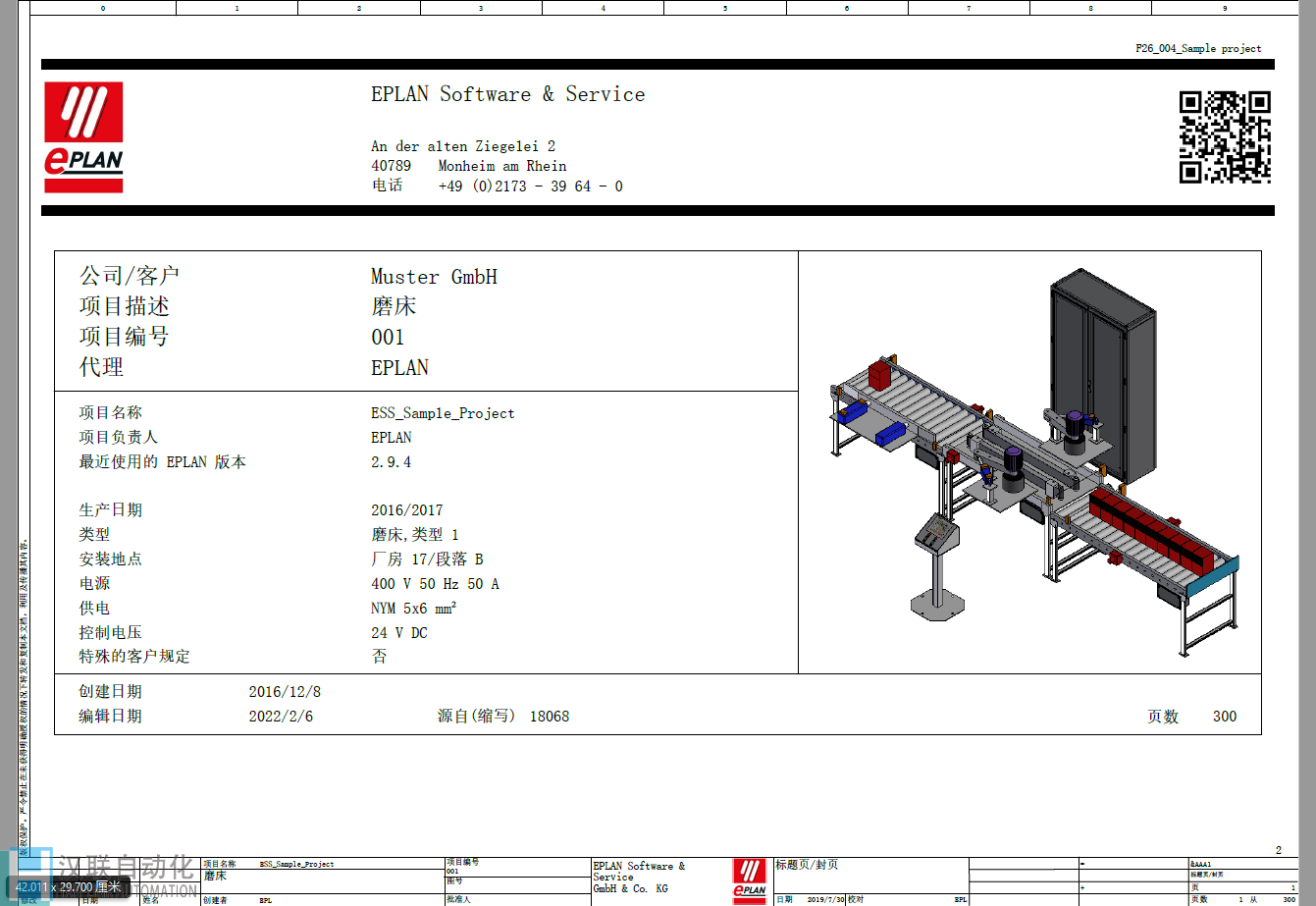Image resolution: width=1316 pixels, height=906 pixels.
Task: Click the phone number +49 (0)2173 - 39 64 - 0
Action: (x=530, y=187)
